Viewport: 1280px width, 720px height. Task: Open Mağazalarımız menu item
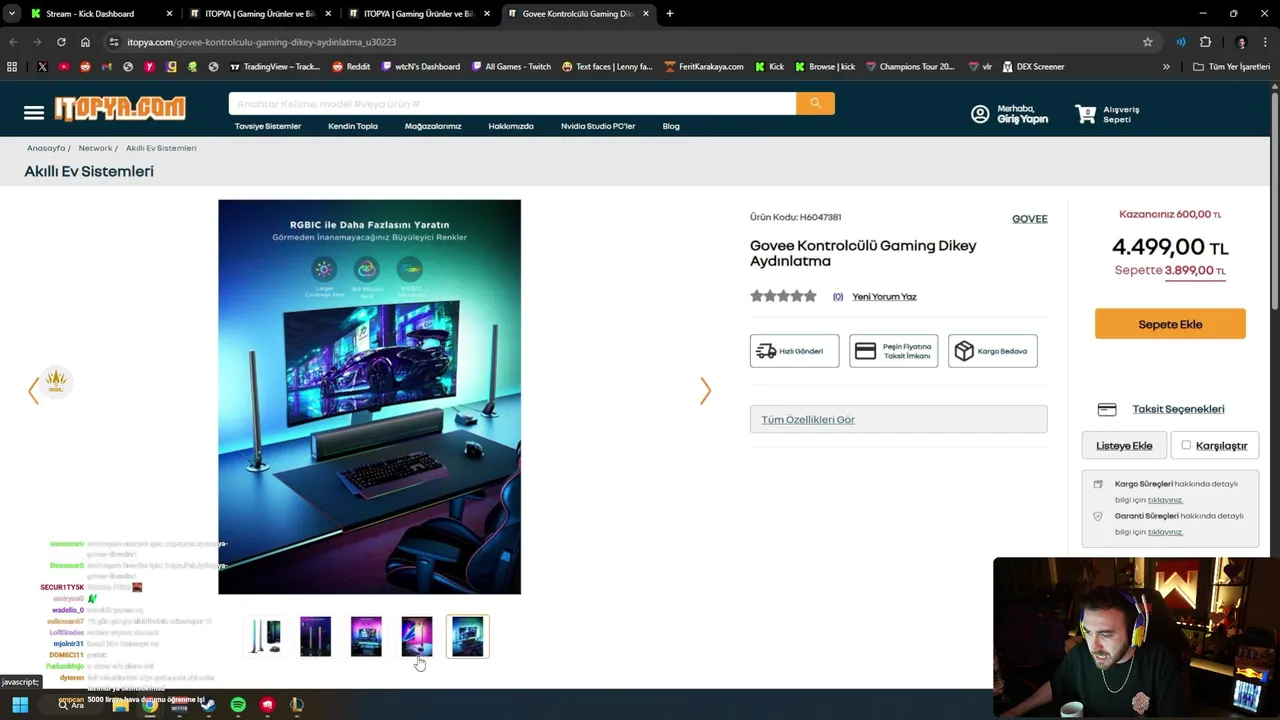tap(433, 126)
